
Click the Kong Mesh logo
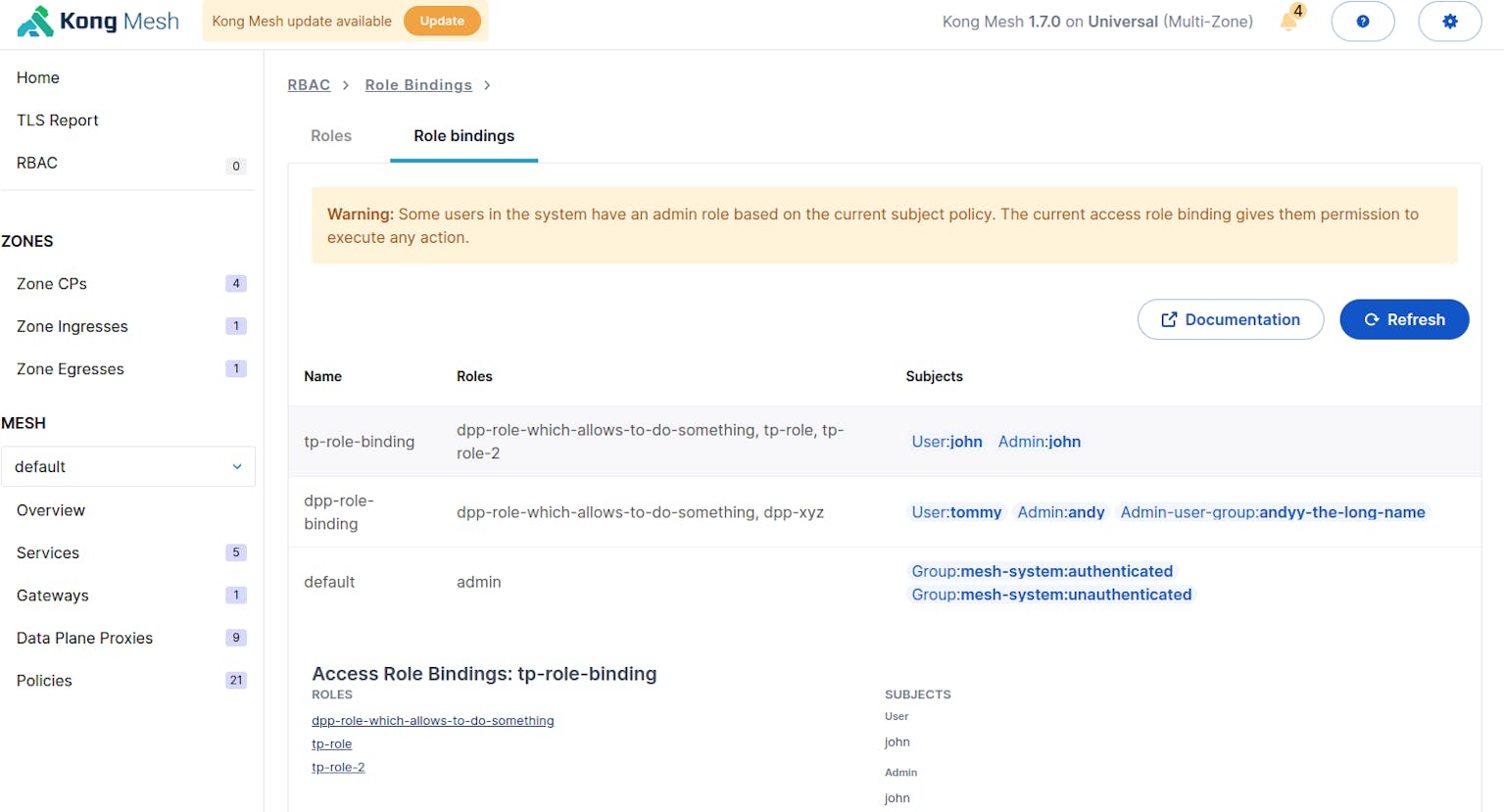95,21
